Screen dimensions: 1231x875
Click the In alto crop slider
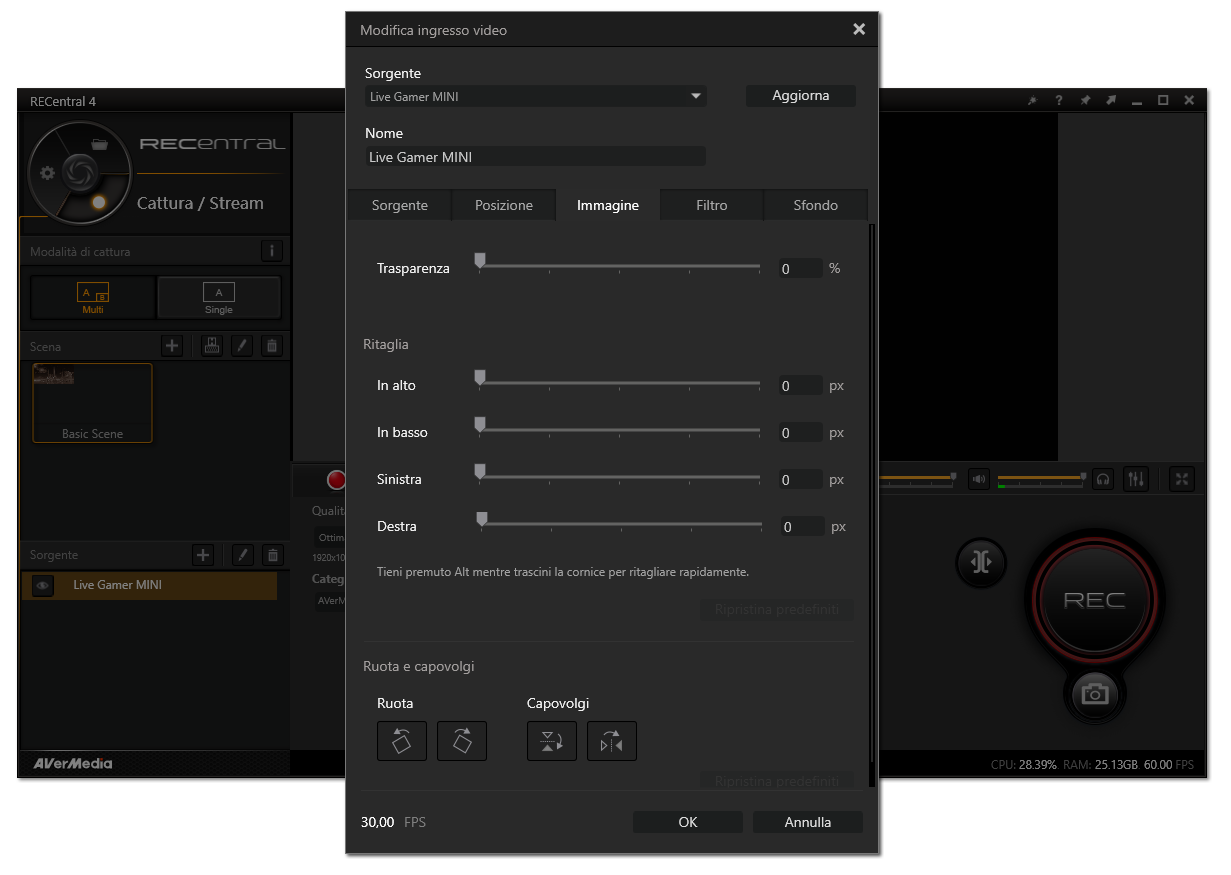point(618,383)
